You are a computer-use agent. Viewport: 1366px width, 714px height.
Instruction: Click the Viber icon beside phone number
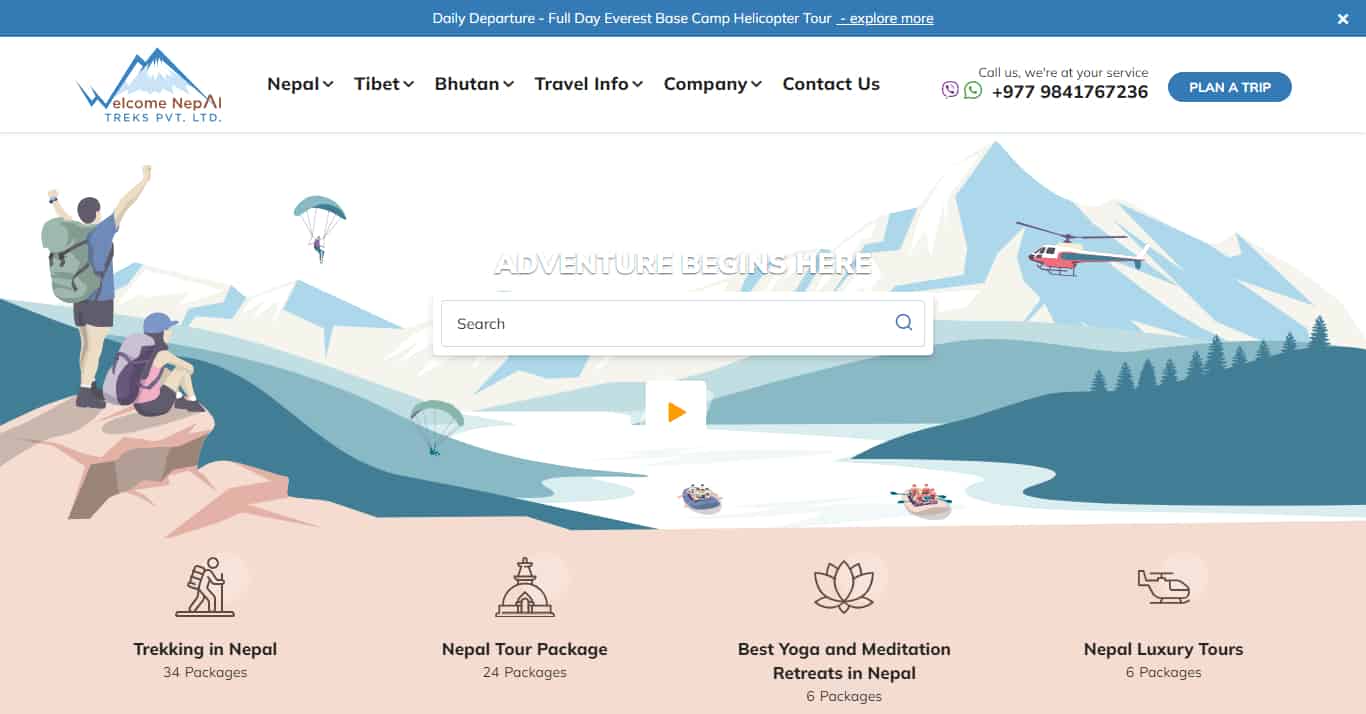pyautogui.click(x=950, y=90)
